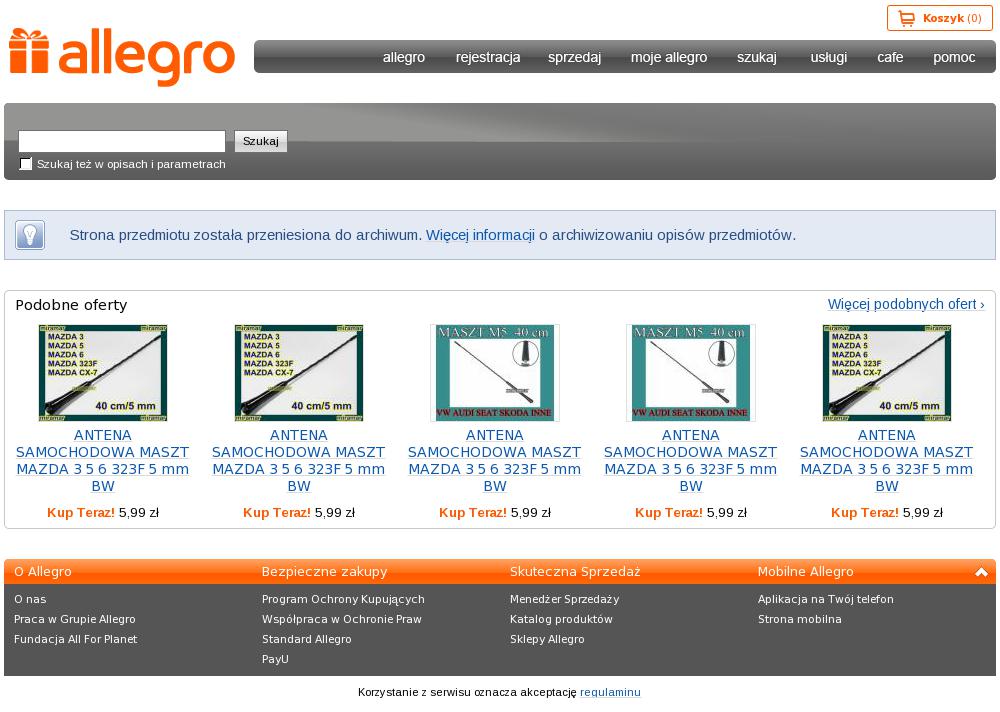Click O nas in the footer
1000x712 pixels.
30,599
